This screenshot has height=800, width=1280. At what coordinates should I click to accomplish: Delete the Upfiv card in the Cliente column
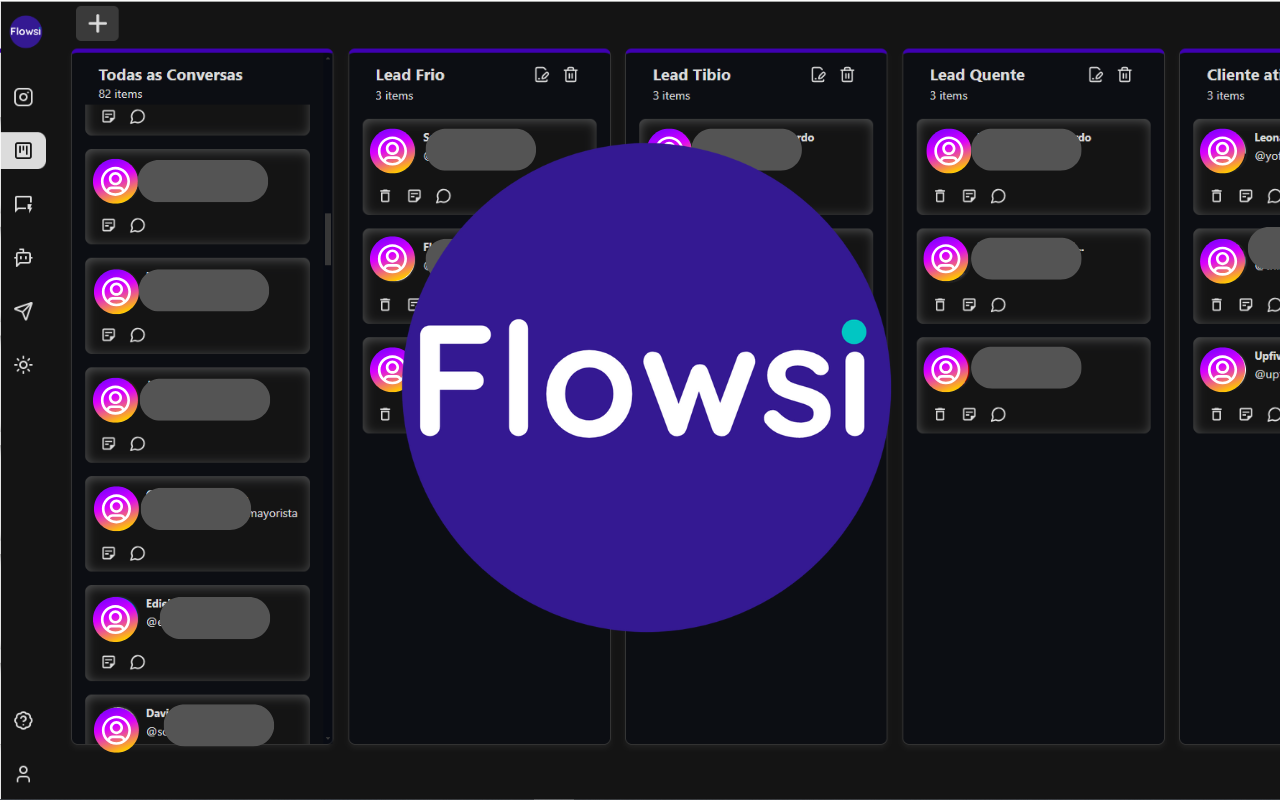[1217, 414]
